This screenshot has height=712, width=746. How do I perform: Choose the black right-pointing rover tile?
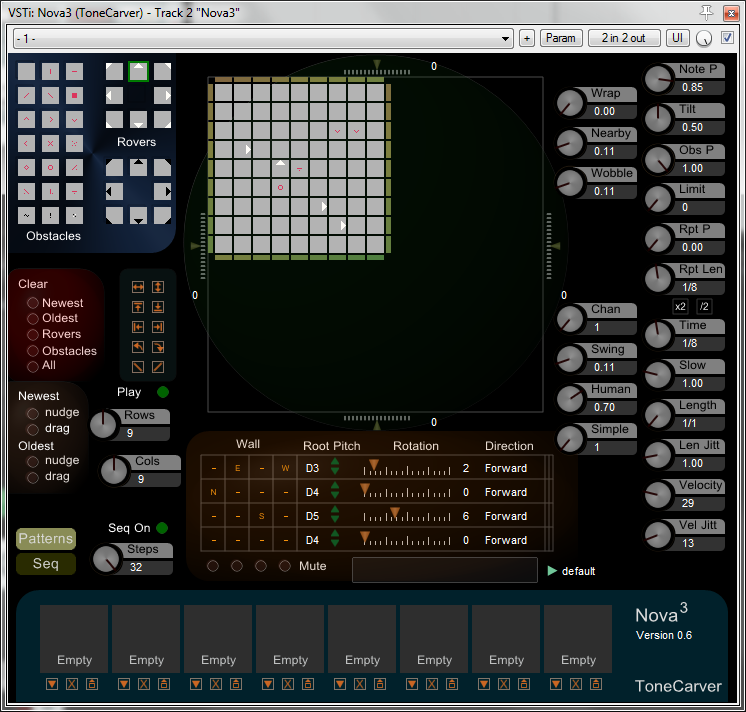click(x=163, y=191)
